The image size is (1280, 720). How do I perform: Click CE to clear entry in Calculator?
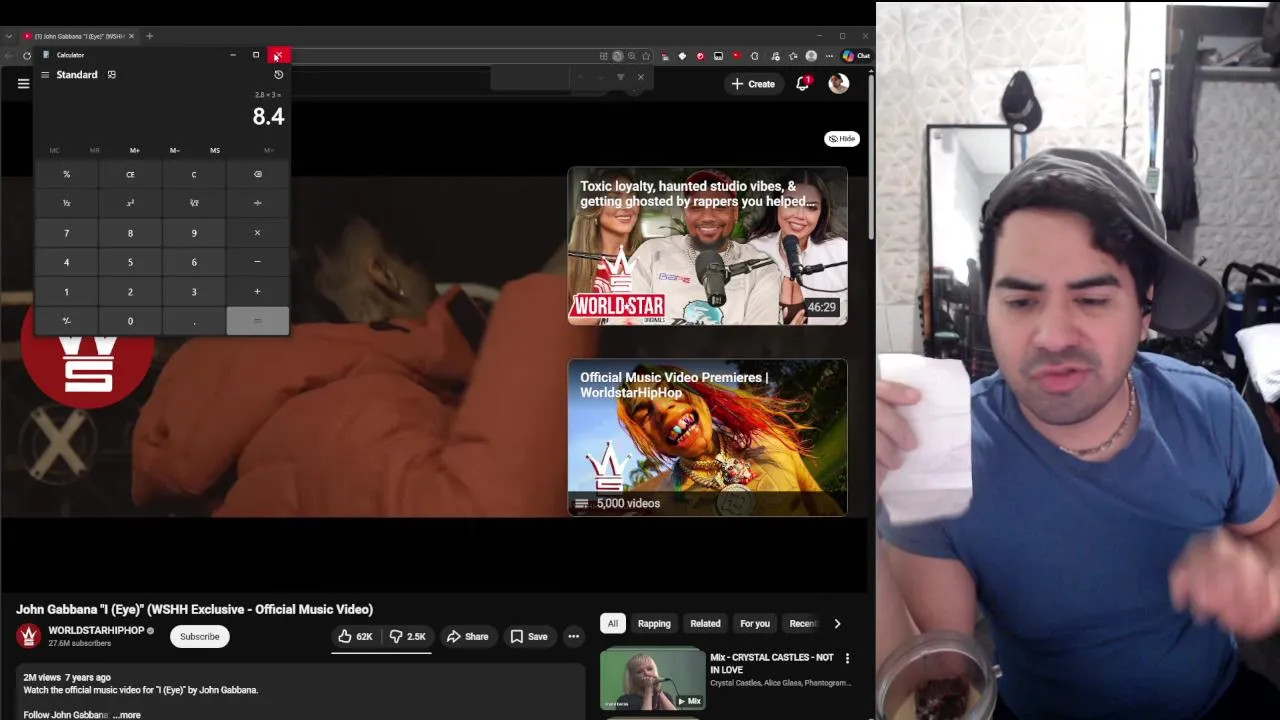click(x=130, y=174)
